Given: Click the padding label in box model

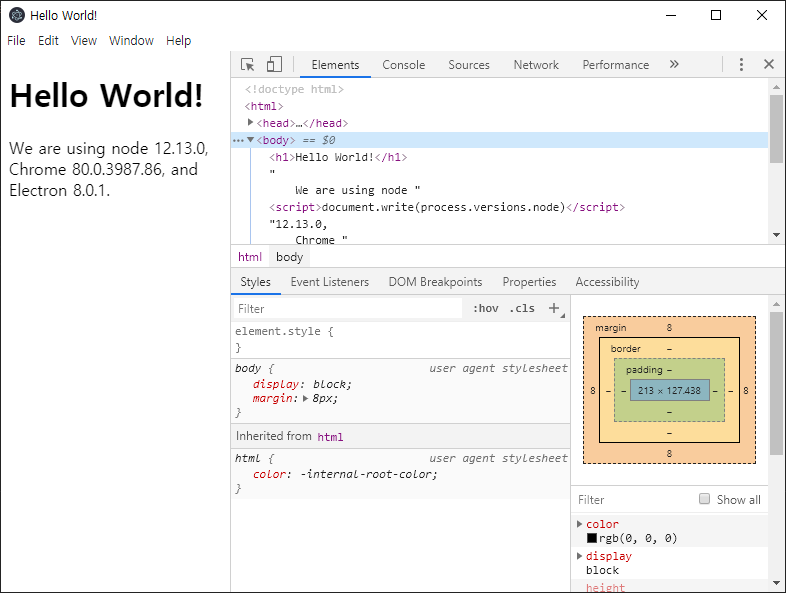Looking at the screenshot, I should 644,370.
